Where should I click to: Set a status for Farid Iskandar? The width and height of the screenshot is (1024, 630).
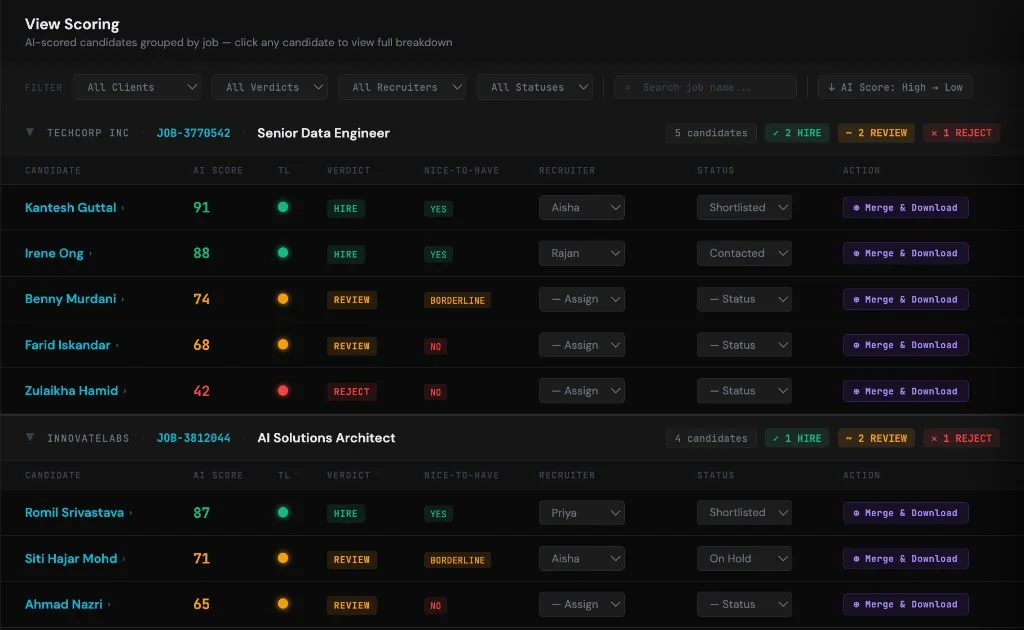tap(744, 345)
